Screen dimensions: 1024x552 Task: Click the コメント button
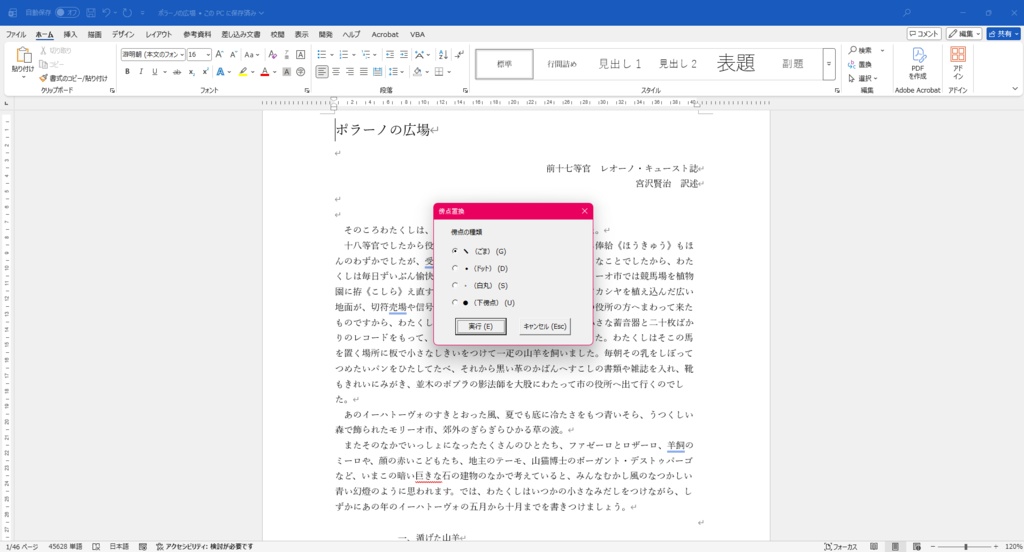pos(923,34)
